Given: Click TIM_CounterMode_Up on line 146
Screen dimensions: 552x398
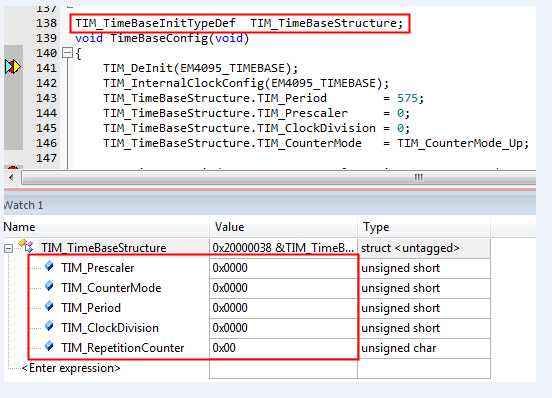Looking at the screenshot, I should [460, 143].
